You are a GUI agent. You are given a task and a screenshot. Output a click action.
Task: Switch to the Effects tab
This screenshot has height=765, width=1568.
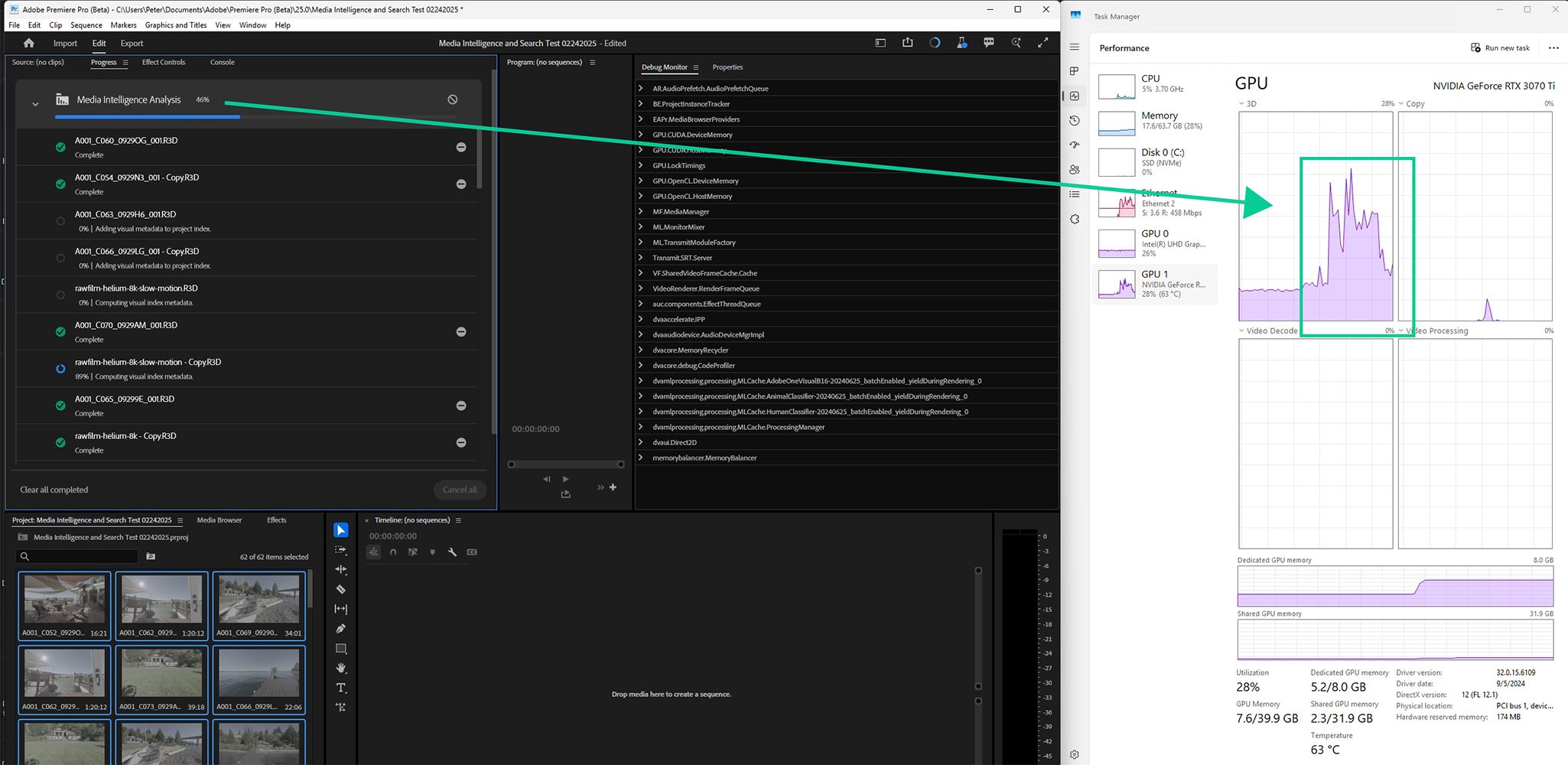click(275, 520)
